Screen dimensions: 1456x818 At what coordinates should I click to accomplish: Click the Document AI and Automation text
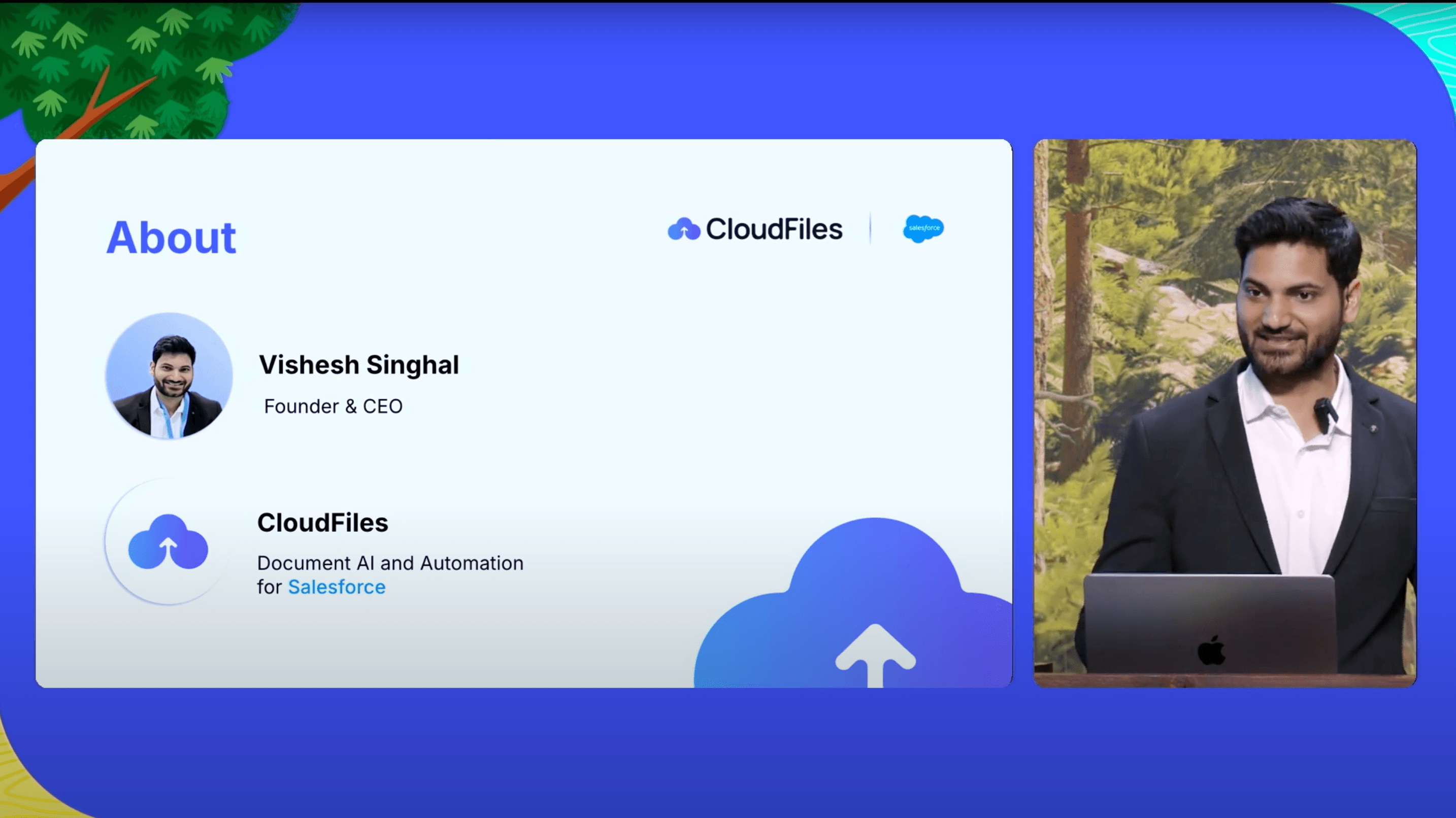(390, 563)
